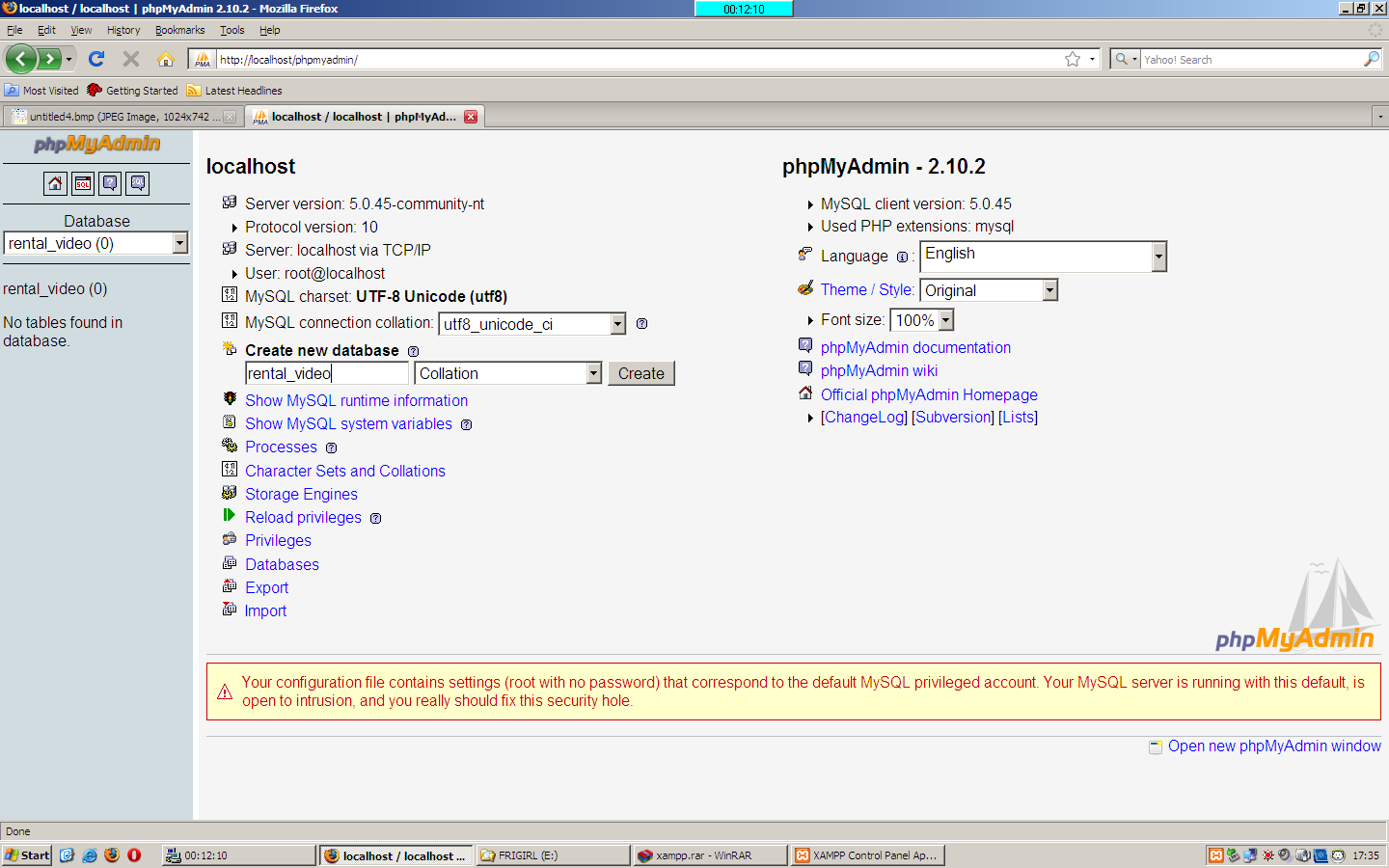This screenshot has width=1389, height=868.
Task: Click the Stop loading X icon
Action: coord(131,59)
